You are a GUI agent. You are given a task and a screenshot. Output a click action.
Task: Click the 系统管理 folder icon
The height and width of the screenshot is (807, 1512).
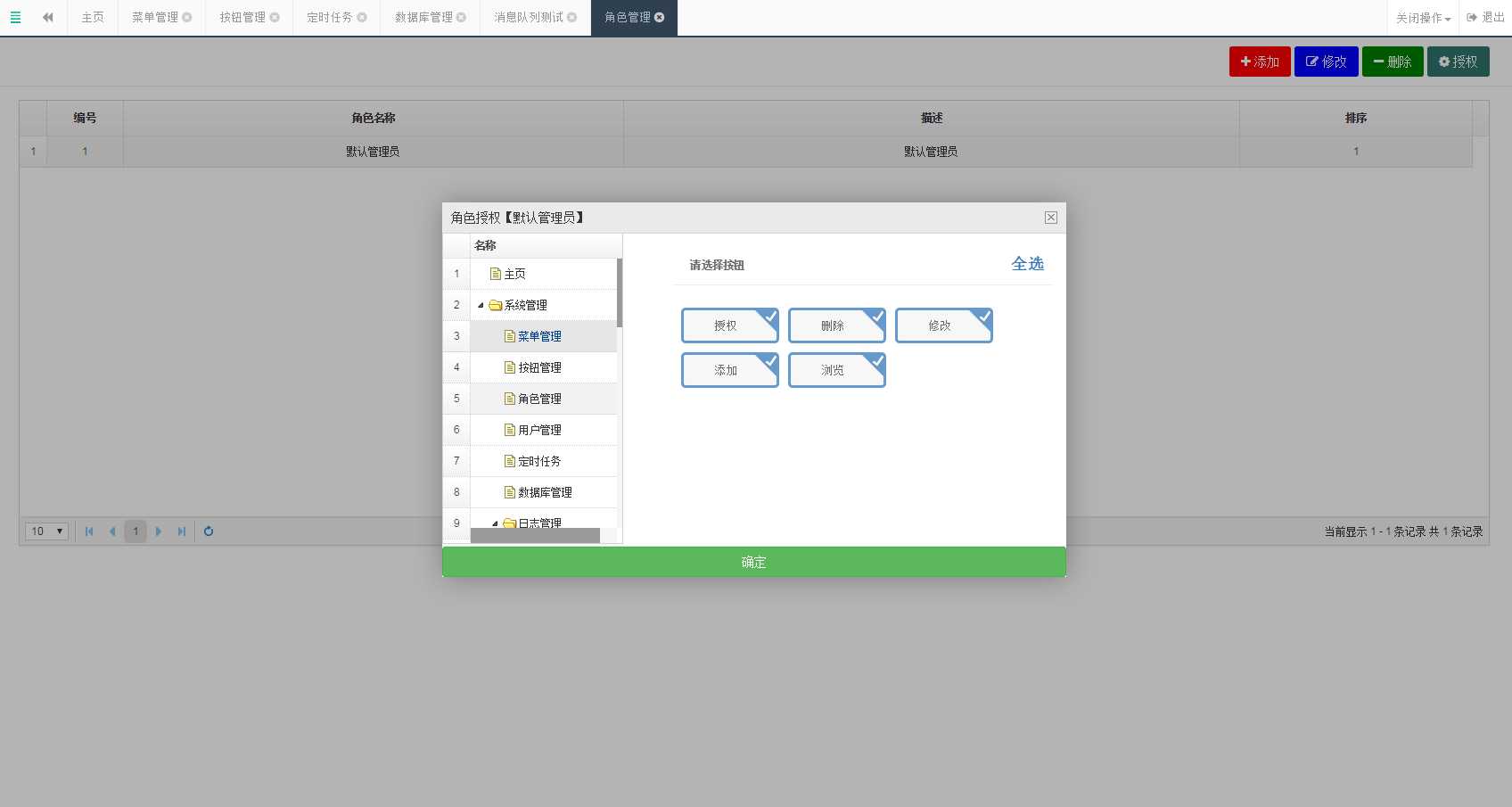(x=496, y=305)
